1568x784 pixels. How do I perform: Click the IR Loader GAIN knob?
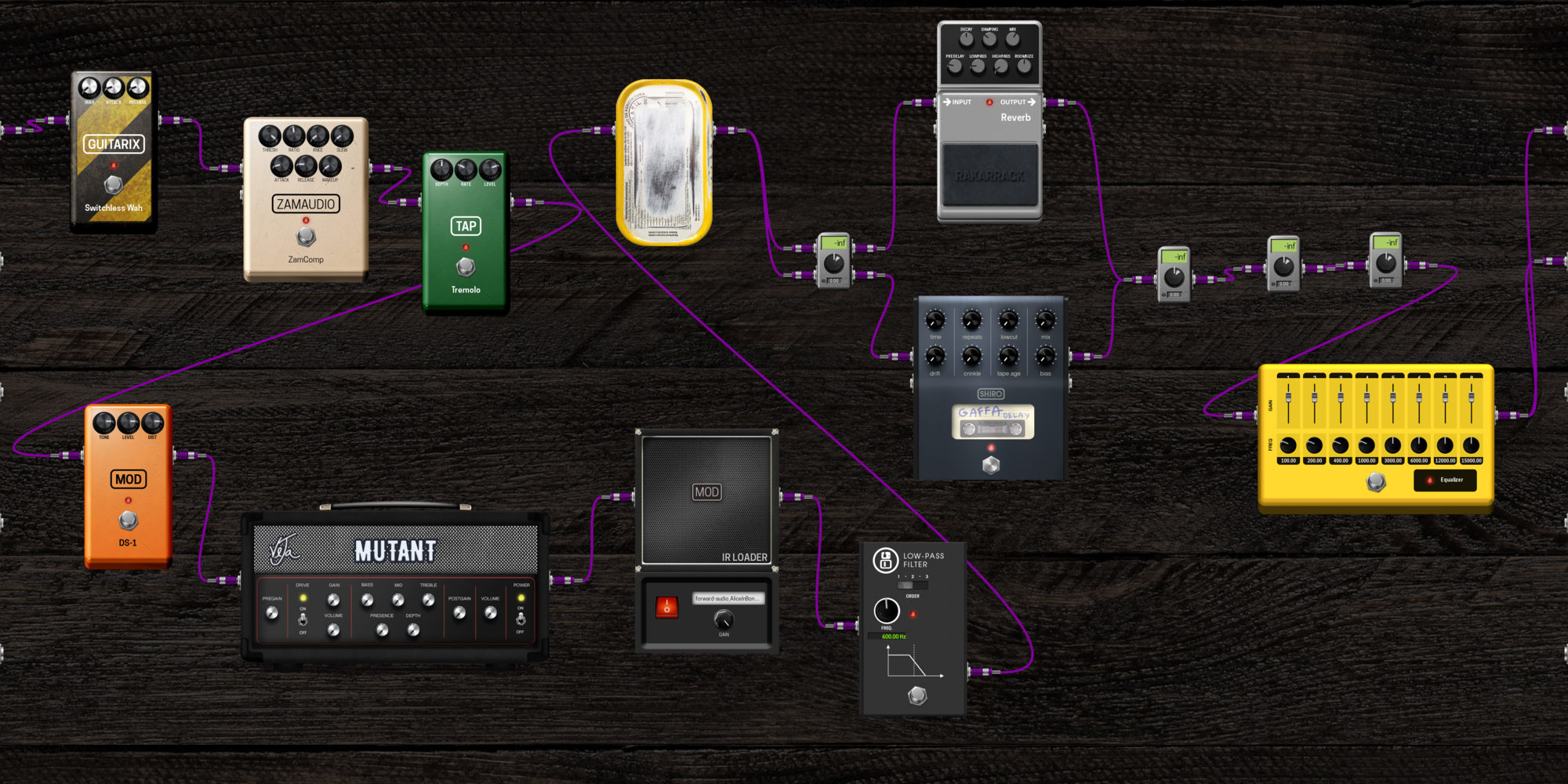[x=724, y=620]
